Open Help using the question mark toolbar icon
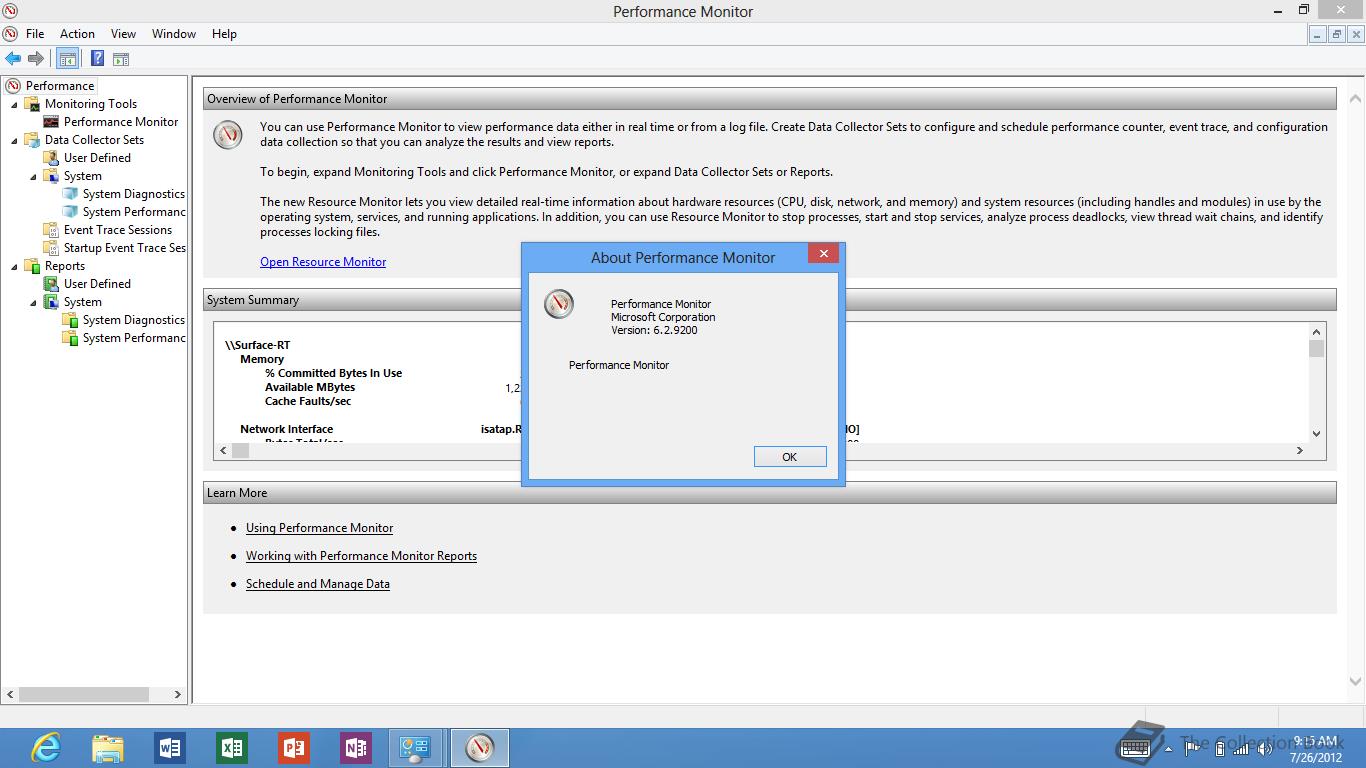1366x768 pixels. click(97, 59)
